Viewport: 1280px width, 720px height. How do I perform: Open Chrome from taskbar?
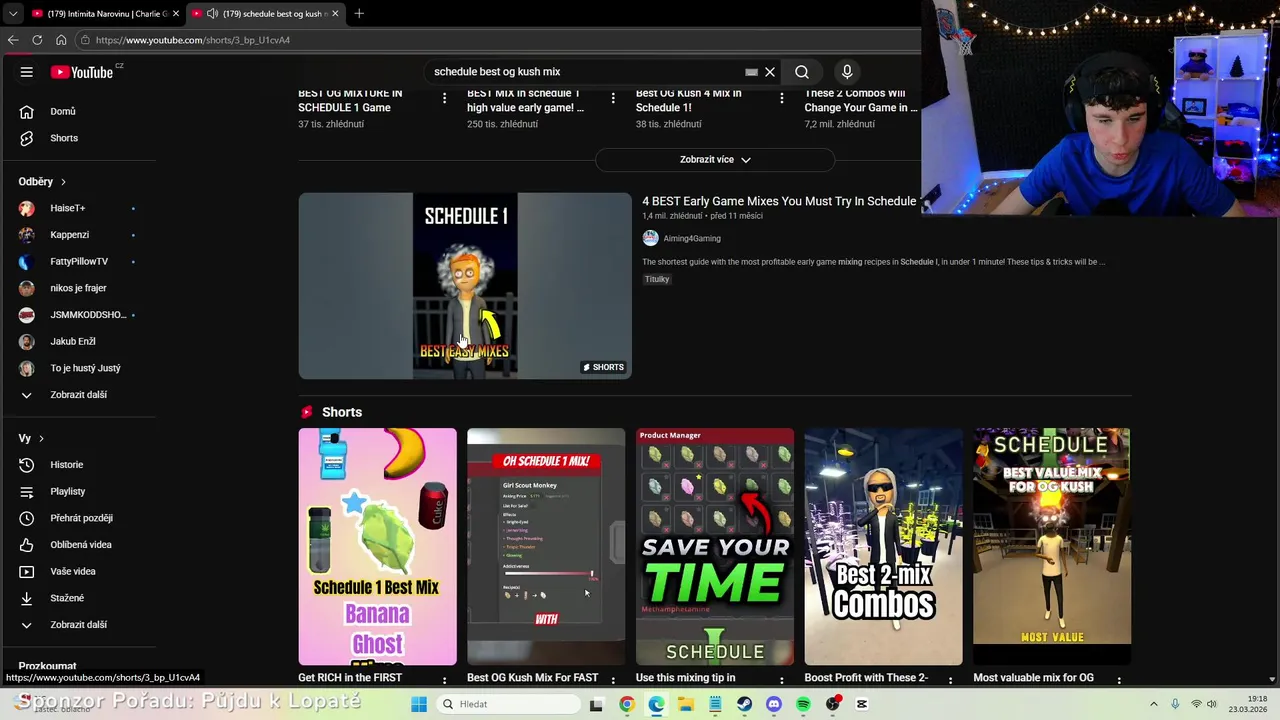626,704
